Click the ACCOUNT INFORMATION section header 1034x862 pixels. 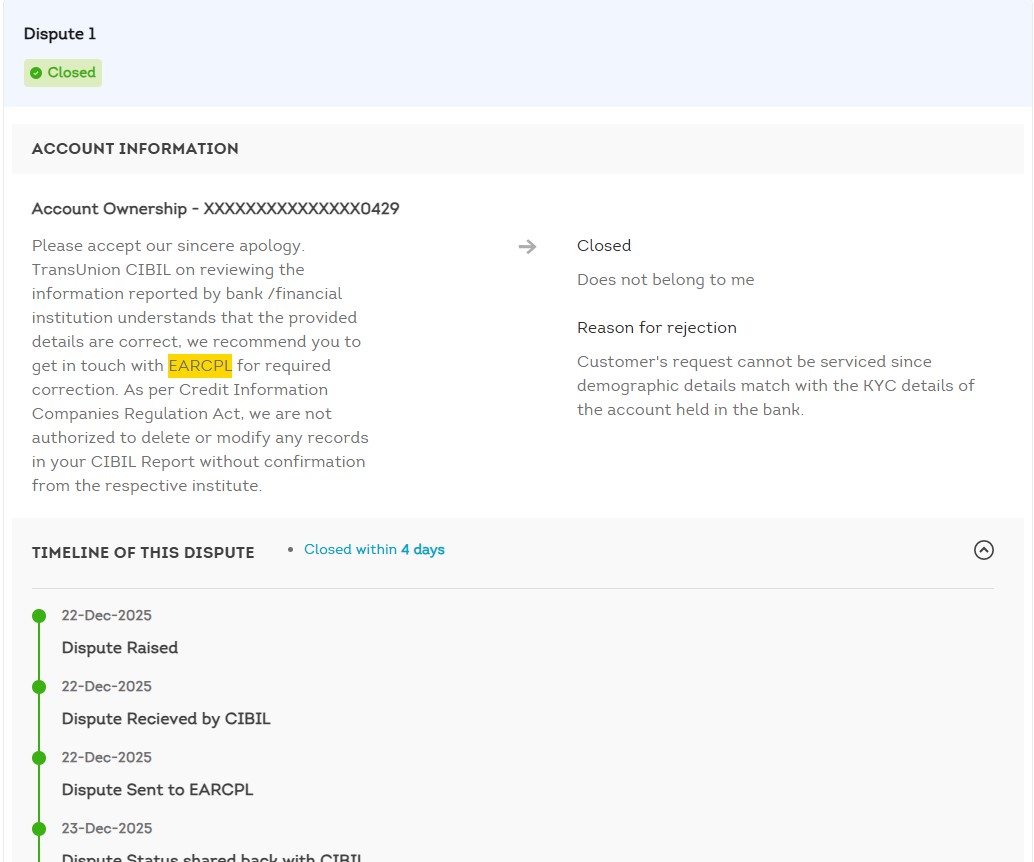click(135, 149)
